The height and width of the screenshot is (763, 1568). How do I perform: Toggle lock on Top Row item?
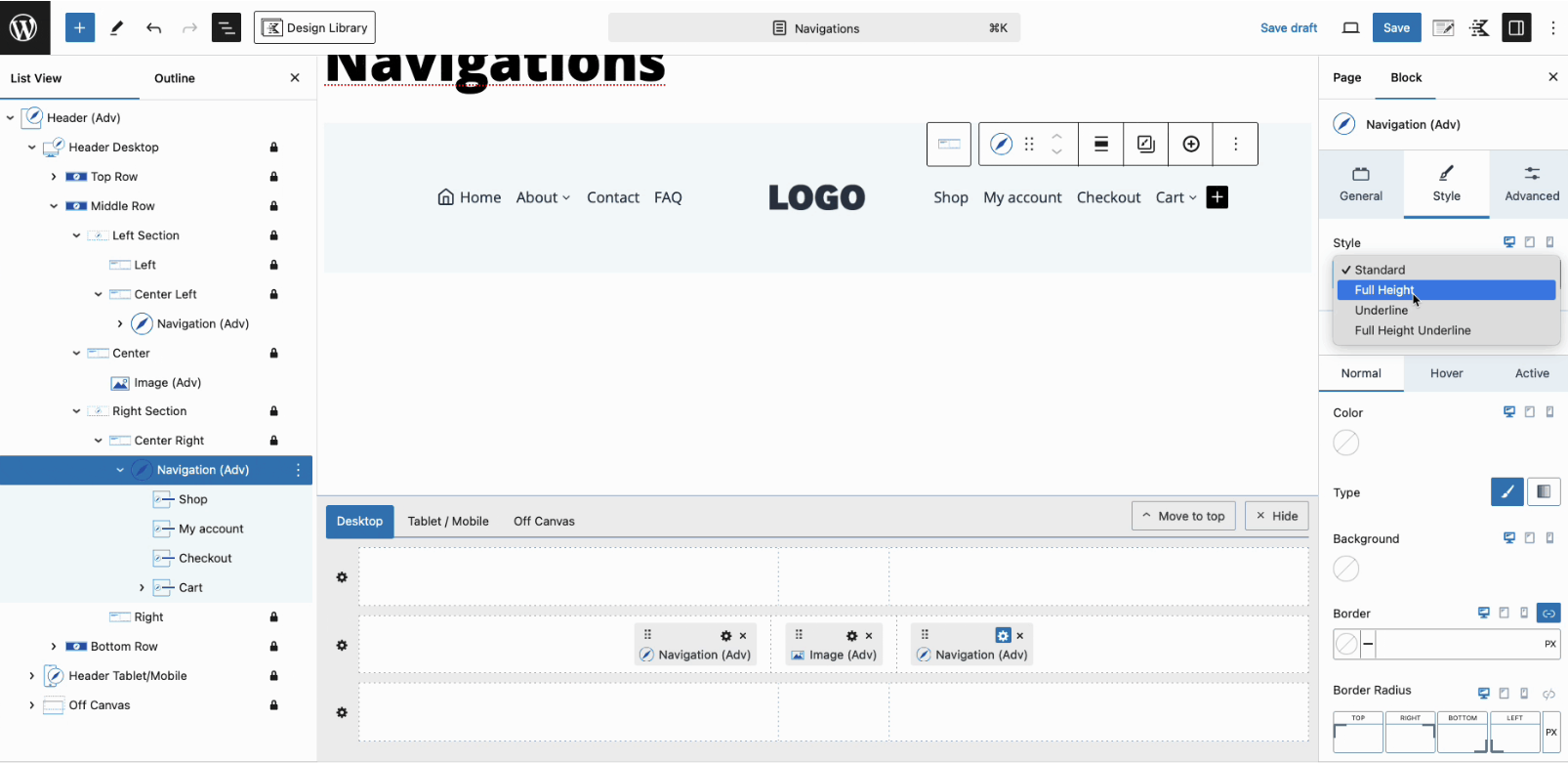coord(274,177)
